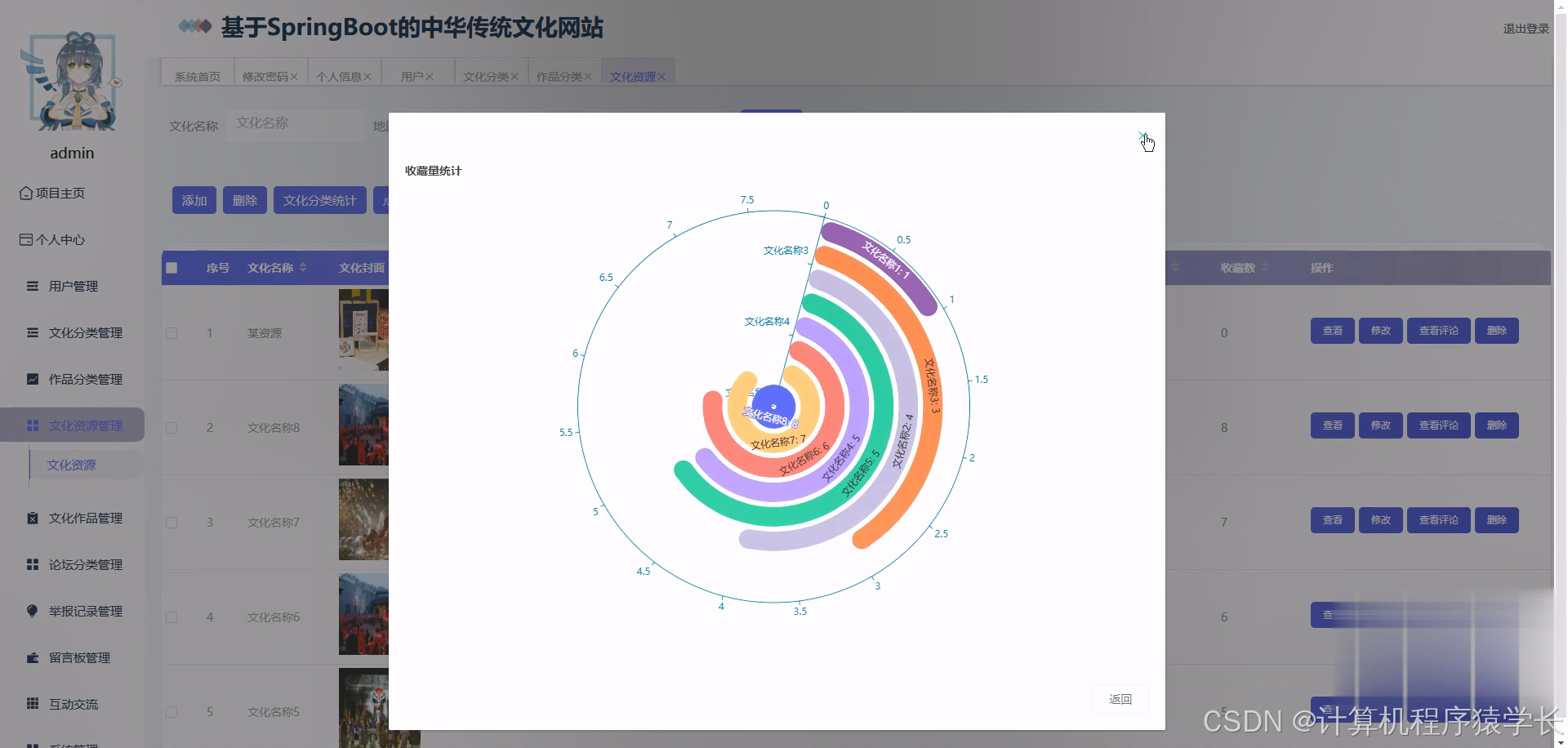Open 举报记录管理 using its lamp icon
This screenshot has width=1568, height=748.
pos(32,611)
